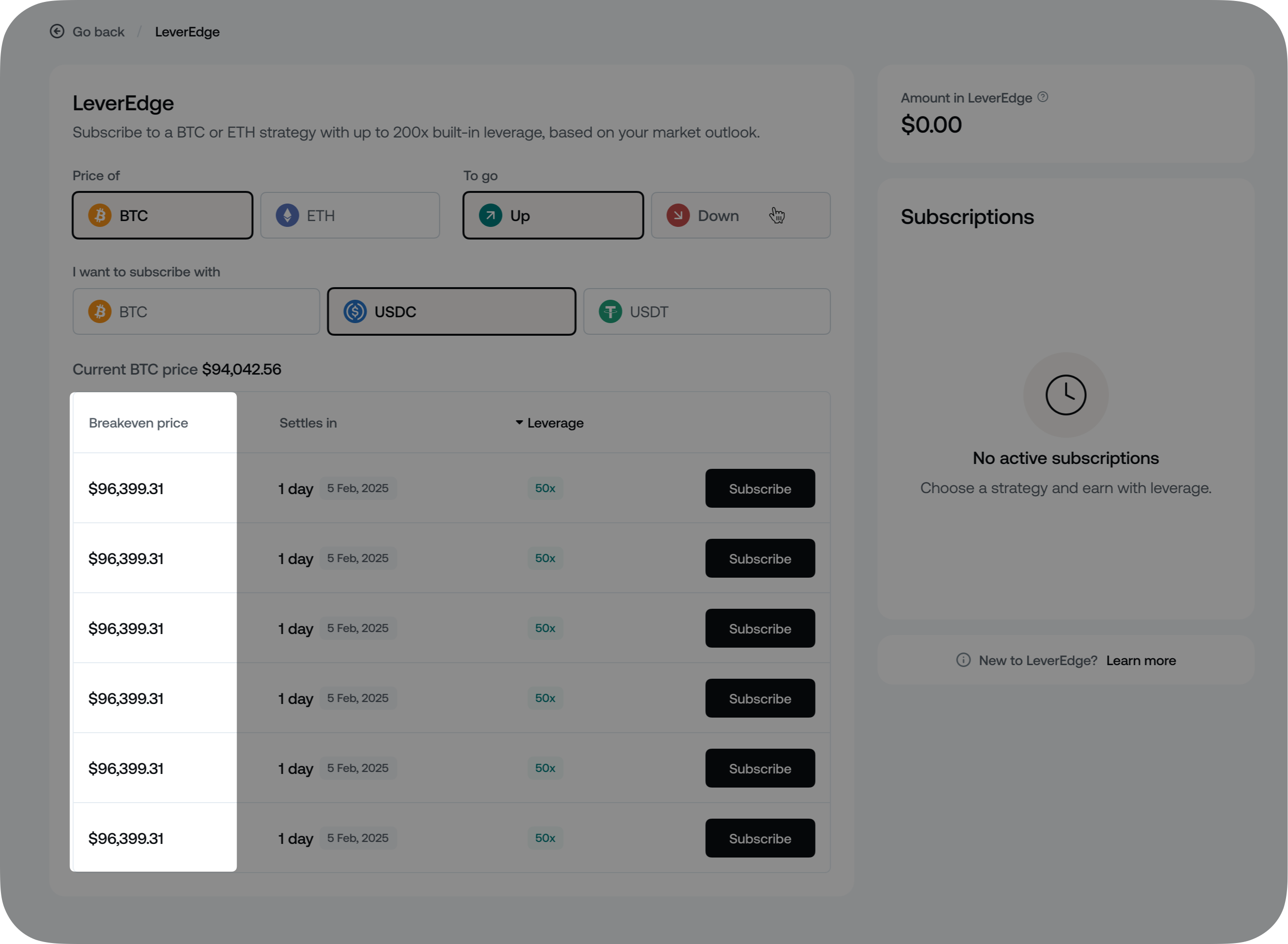Click Subscribe in the third strategy row

point(760,629)
